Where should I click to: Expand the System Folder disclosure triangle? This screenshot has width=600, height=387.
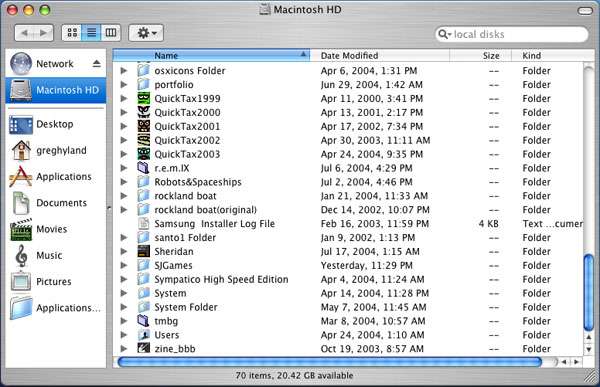(x=124, y=307)
